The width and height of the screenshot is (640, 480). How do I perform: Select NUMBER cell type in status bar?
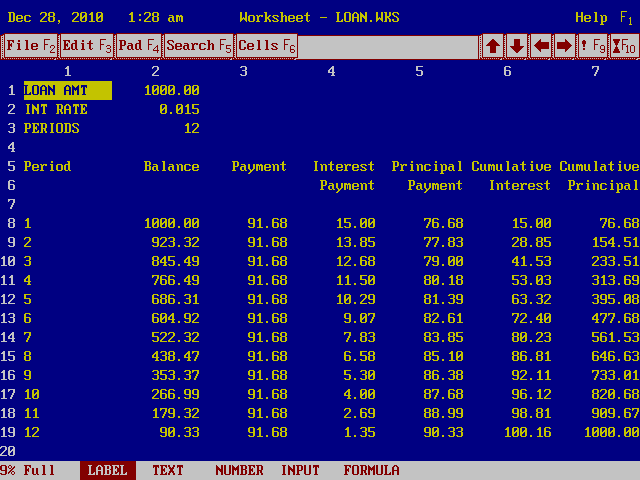240,471
